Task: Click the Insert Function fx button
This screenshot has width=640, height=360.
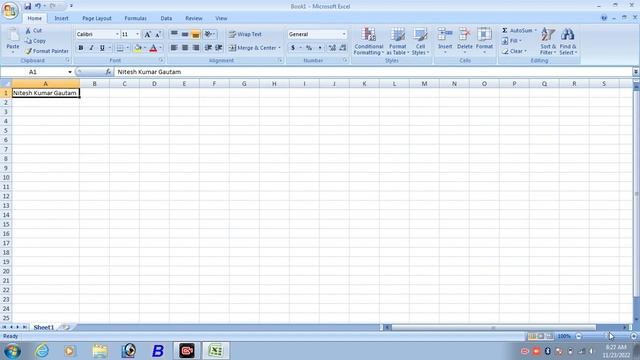Action: (108, 72)
